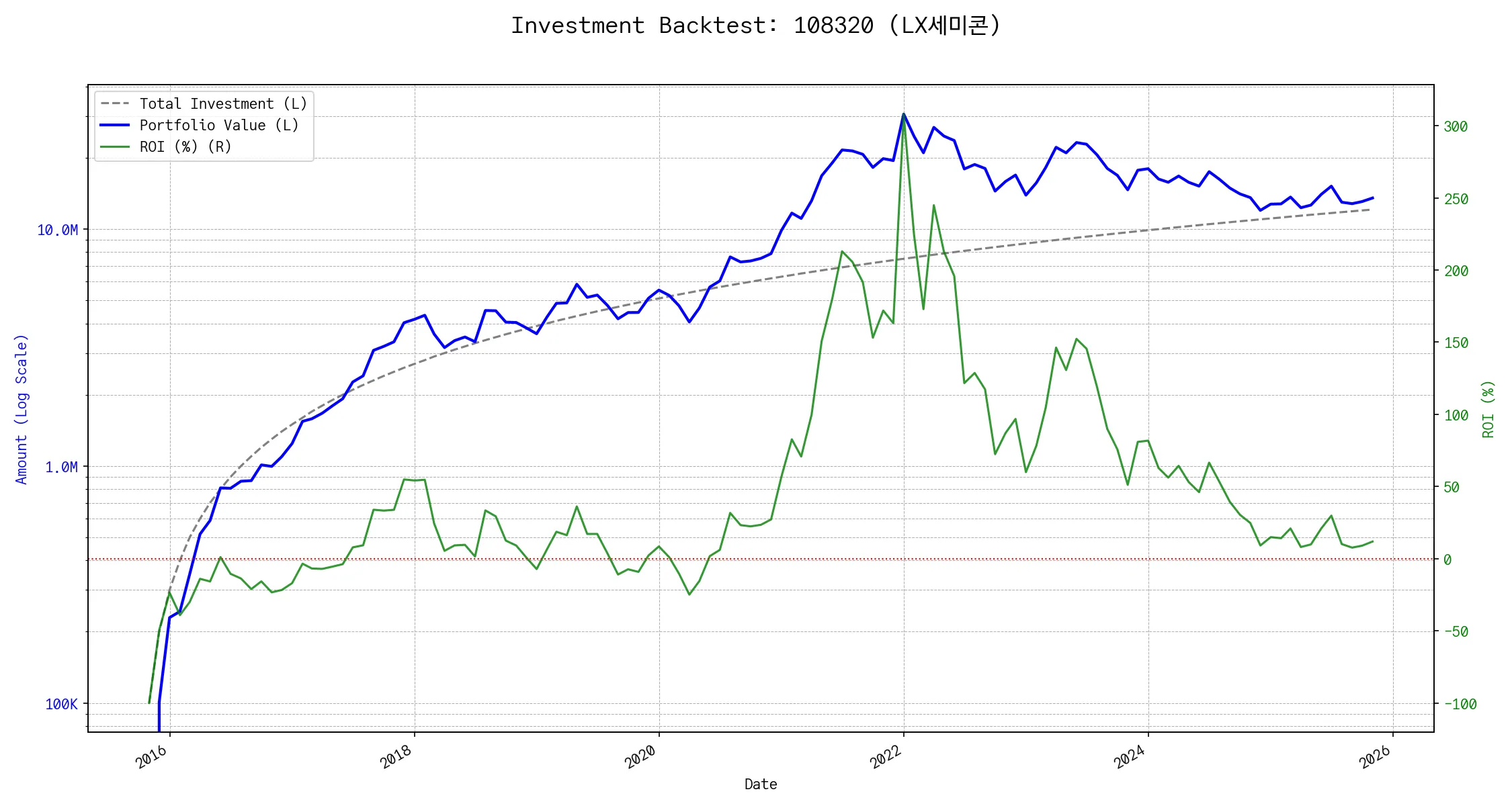The width and height of the screenshot is (1512, 806).
Task: Click the chart title text
Action: (x=755, y=26)
